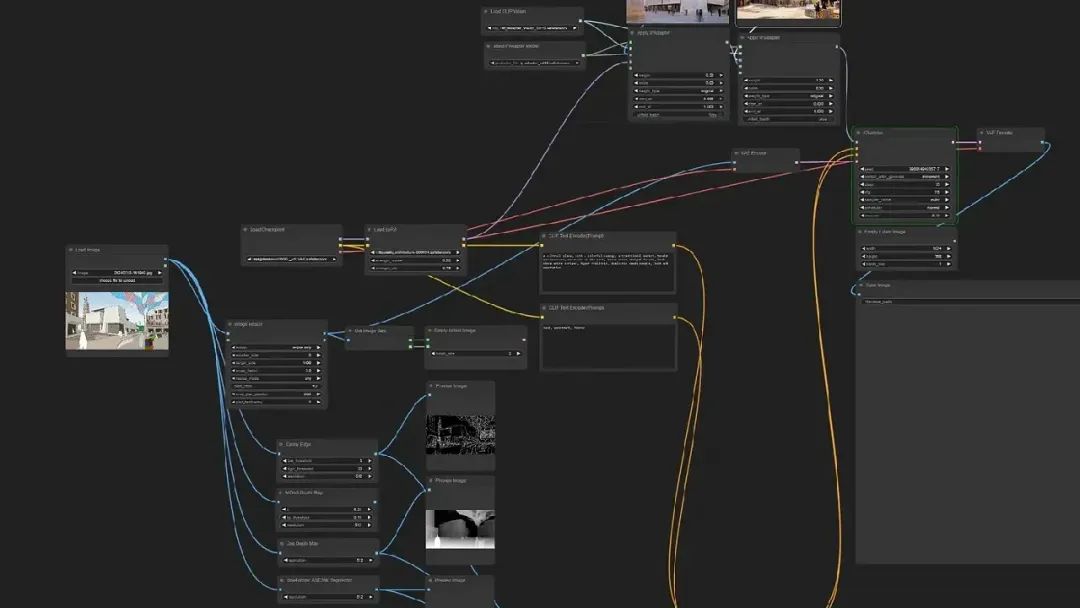Open the checkpoint name dropdown in Load Checkpoint
This screenshot has width=1080, height=608.
(x=291, y=260)
